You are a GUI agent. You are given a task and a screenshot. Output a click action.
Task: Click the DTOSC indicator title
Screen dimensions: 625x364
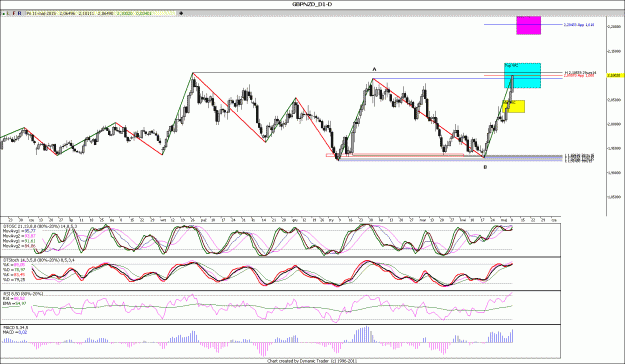click(40, 226)
